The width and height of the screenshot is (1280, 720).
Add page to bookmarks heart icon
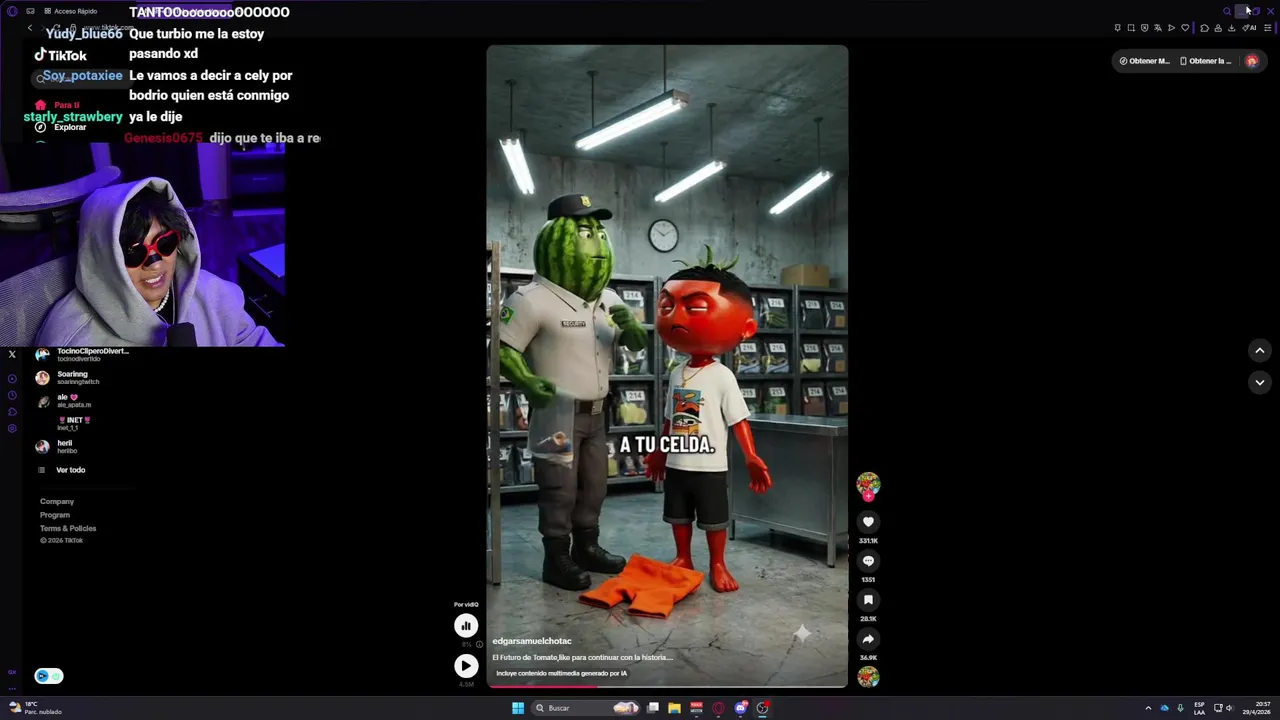coord(1185,28)
